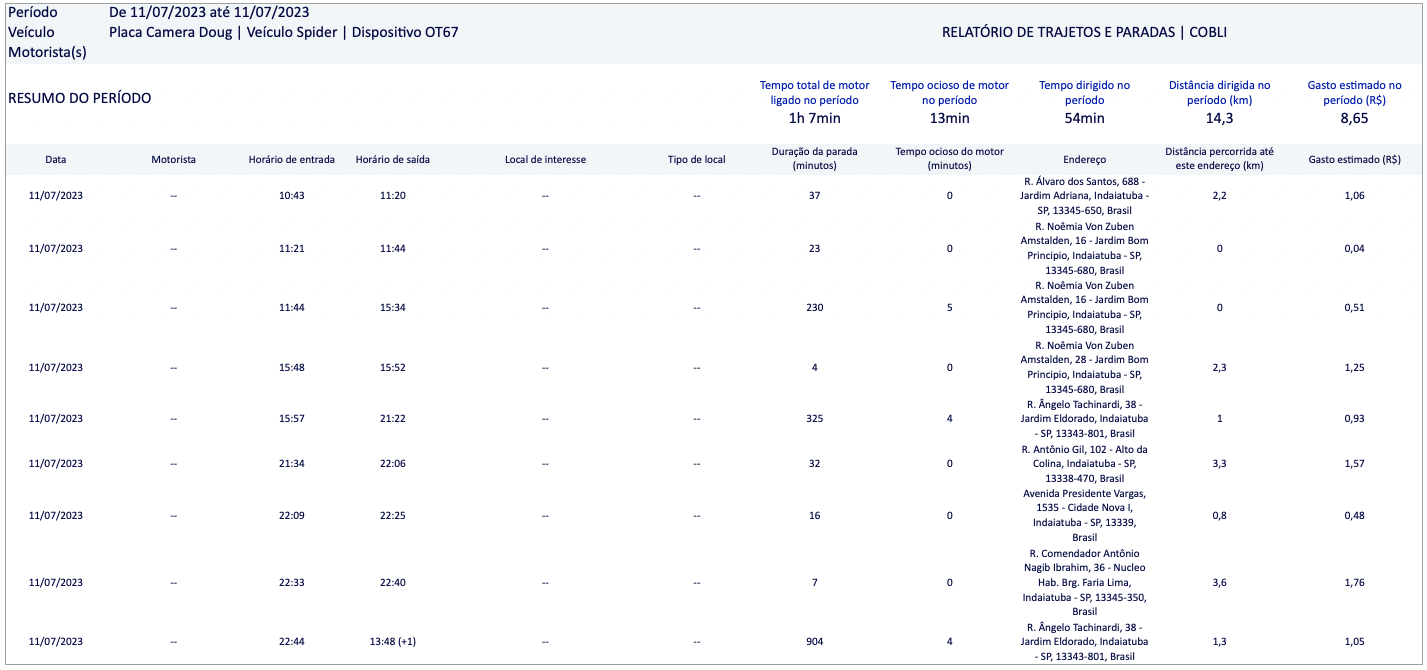
Task: Click the 'Endereço' column header
Action: click(1084, 159)
